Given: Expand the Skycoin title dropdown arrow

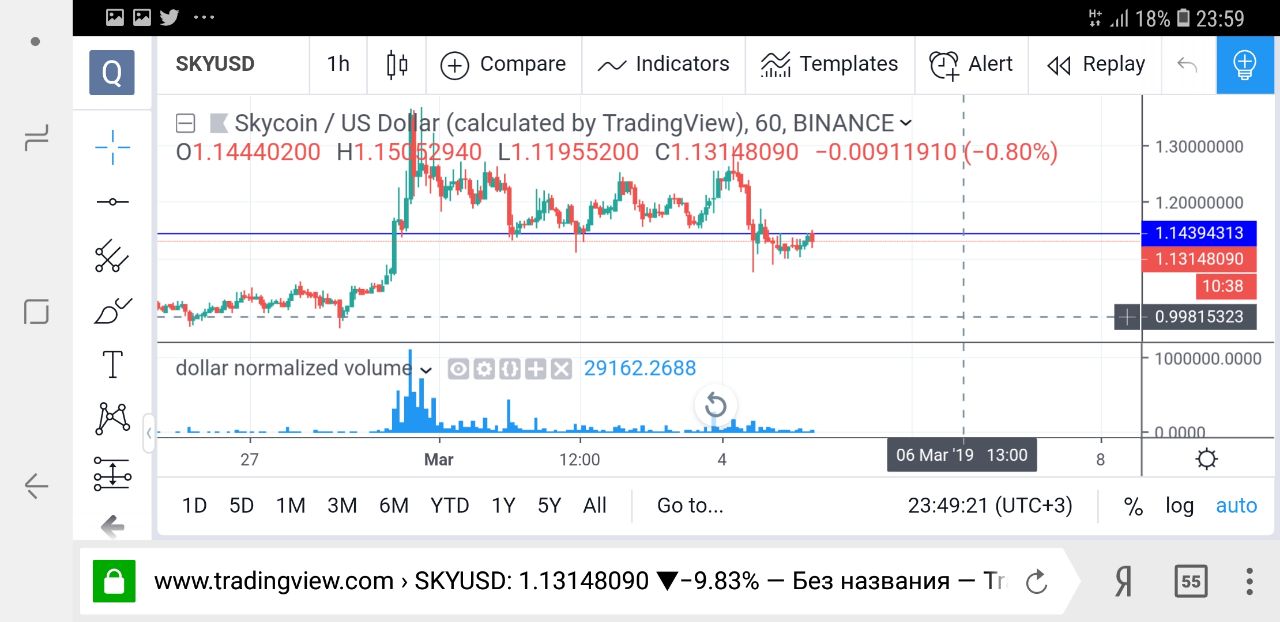Looking at the screenshot, I should click(x=906, y=123).
